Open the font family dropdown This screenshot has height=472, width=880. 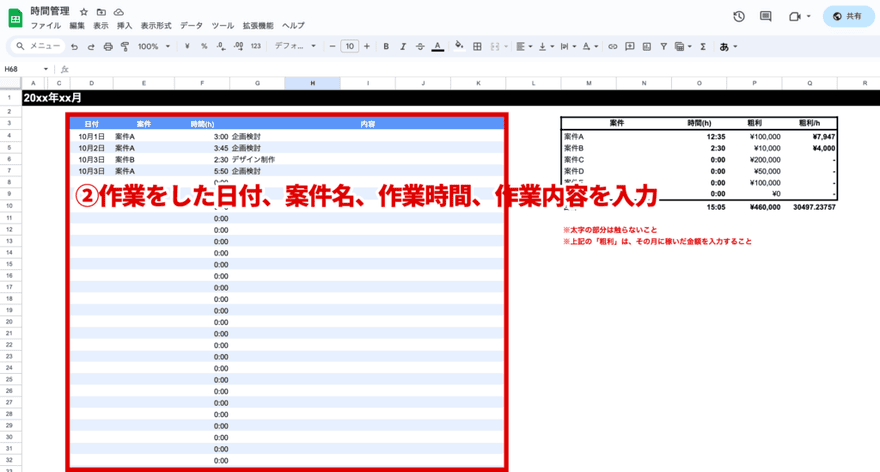tap(295, 47)
